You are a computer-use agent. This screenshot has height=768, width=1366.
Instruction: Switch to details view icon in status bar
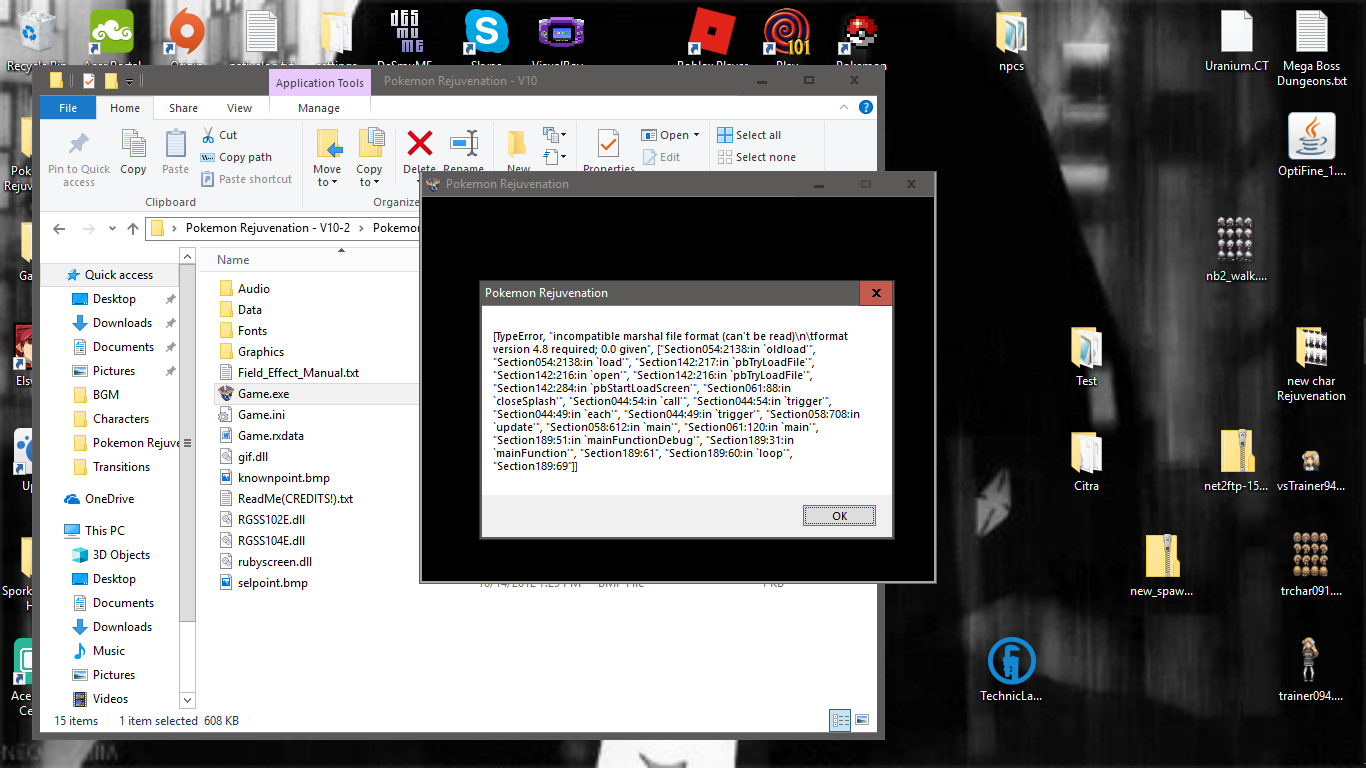tap(840, 720)
